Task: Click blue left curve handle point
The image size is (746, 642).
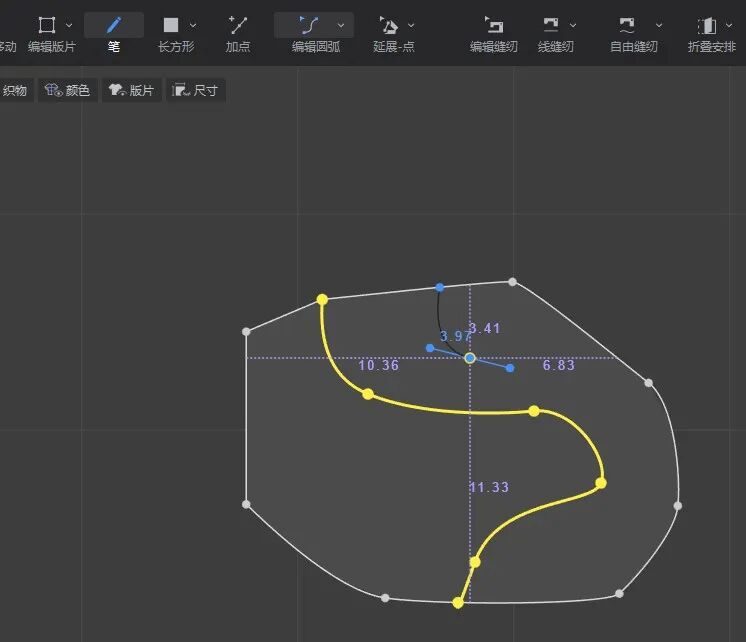Action: point(430,348)
